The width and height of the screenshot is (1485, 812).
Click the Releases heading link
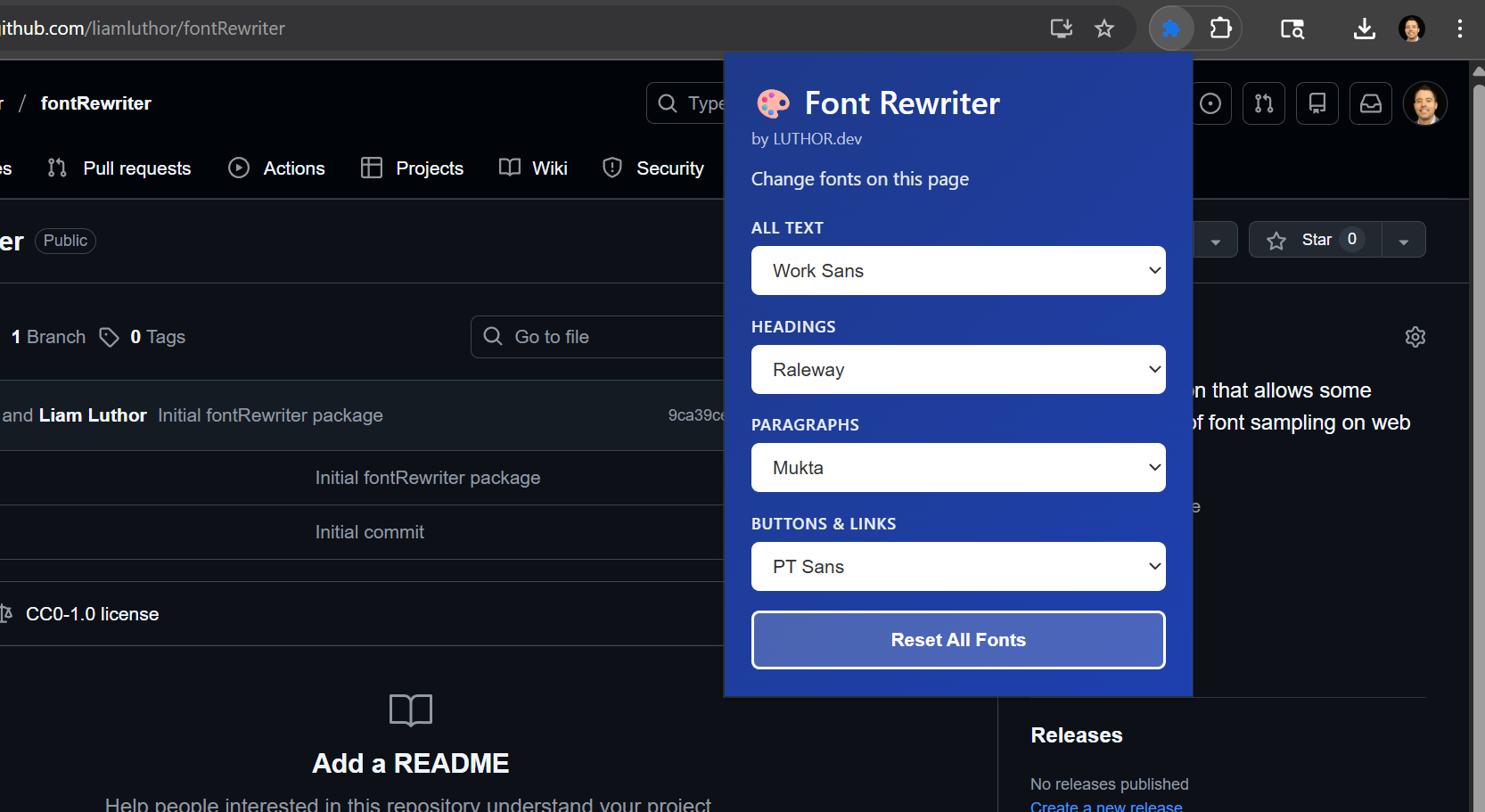1077,735
